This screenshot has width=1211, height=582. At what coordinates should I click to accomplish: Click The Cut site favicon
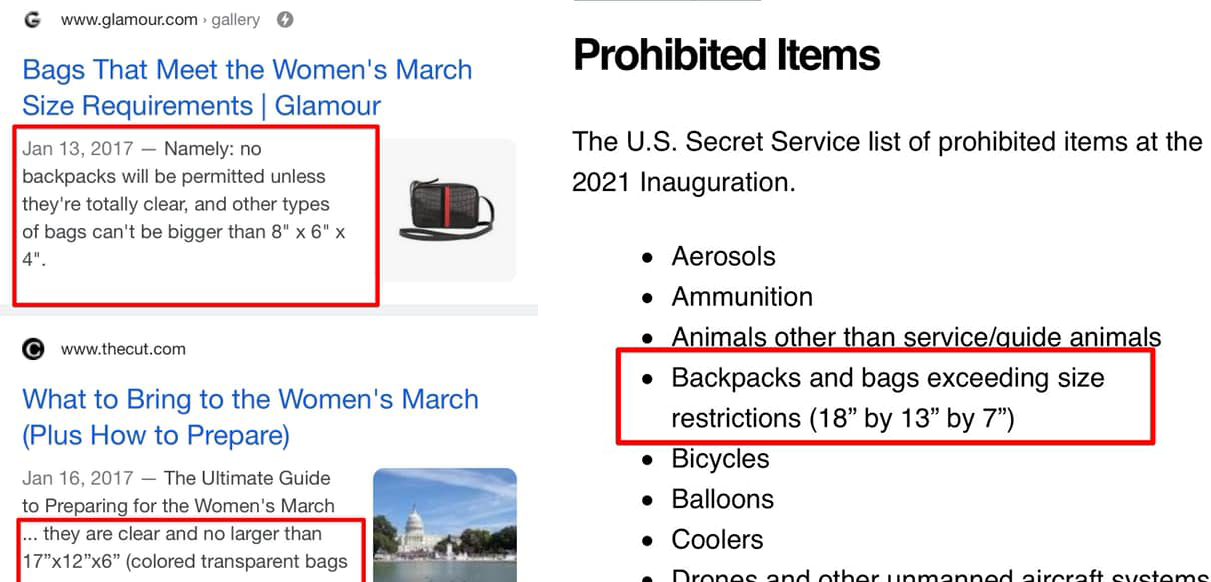coord(33,349)
